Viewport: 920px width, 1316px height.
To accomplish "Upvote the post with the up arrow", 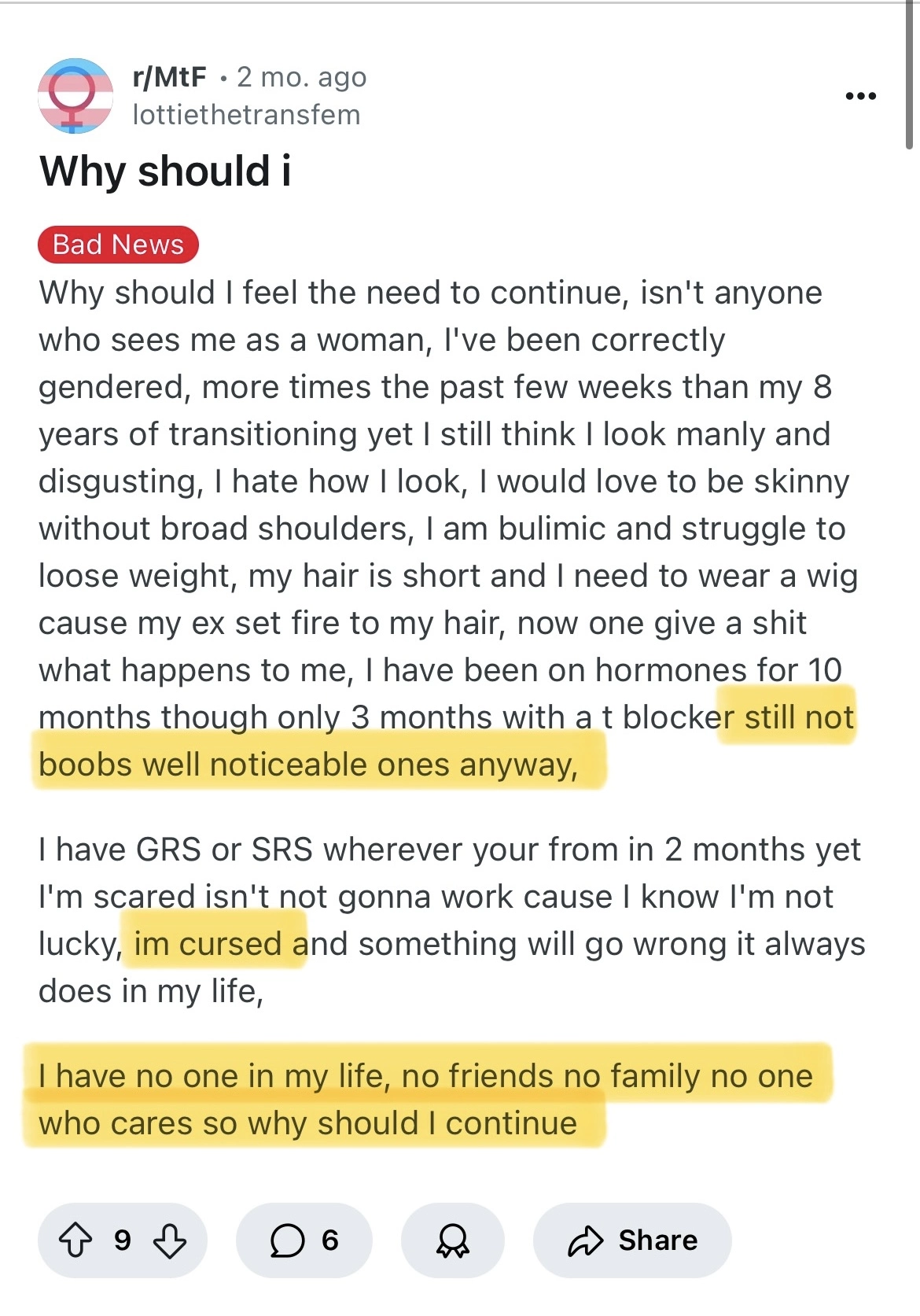I will pos(75,1240).
